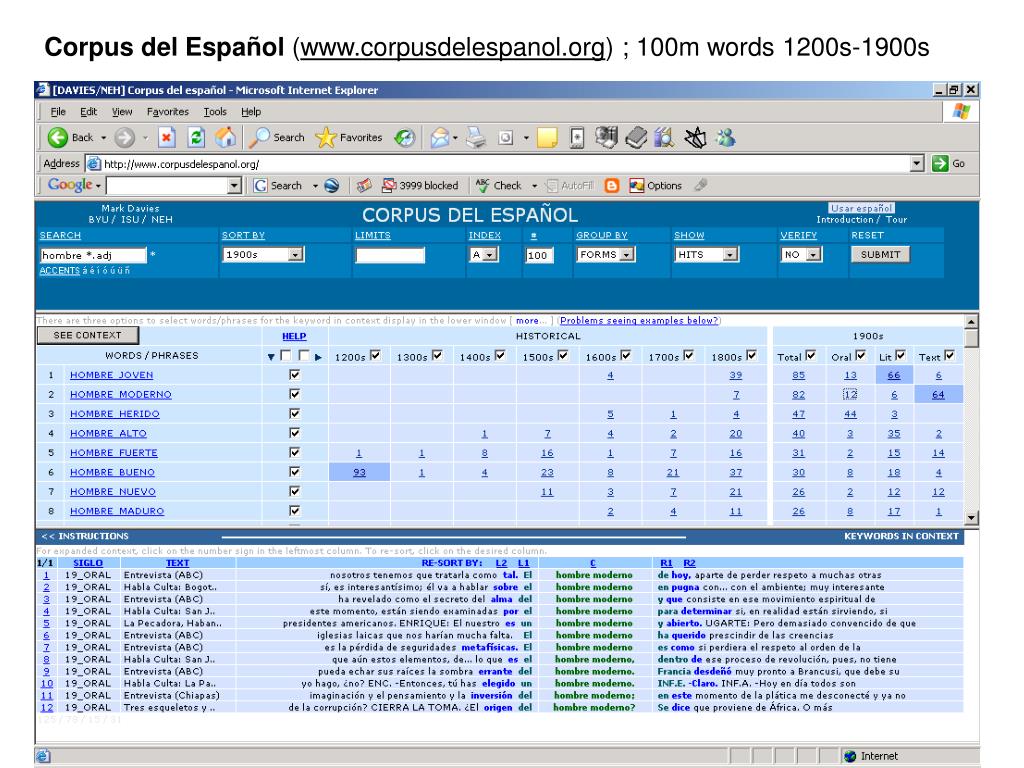The height and width of the screenshot is (768, 1024).
Task: Open the Show HITS dropdown
Action: coord(731,255)
